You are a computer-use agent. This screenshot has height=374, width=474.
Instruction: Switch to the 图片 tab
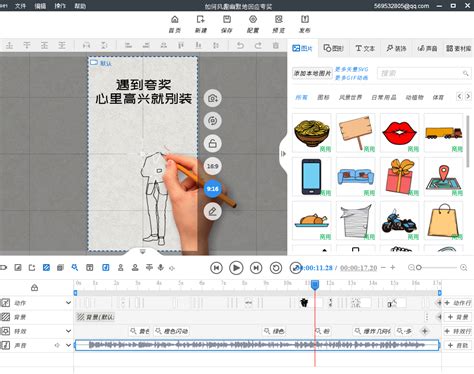302,48
